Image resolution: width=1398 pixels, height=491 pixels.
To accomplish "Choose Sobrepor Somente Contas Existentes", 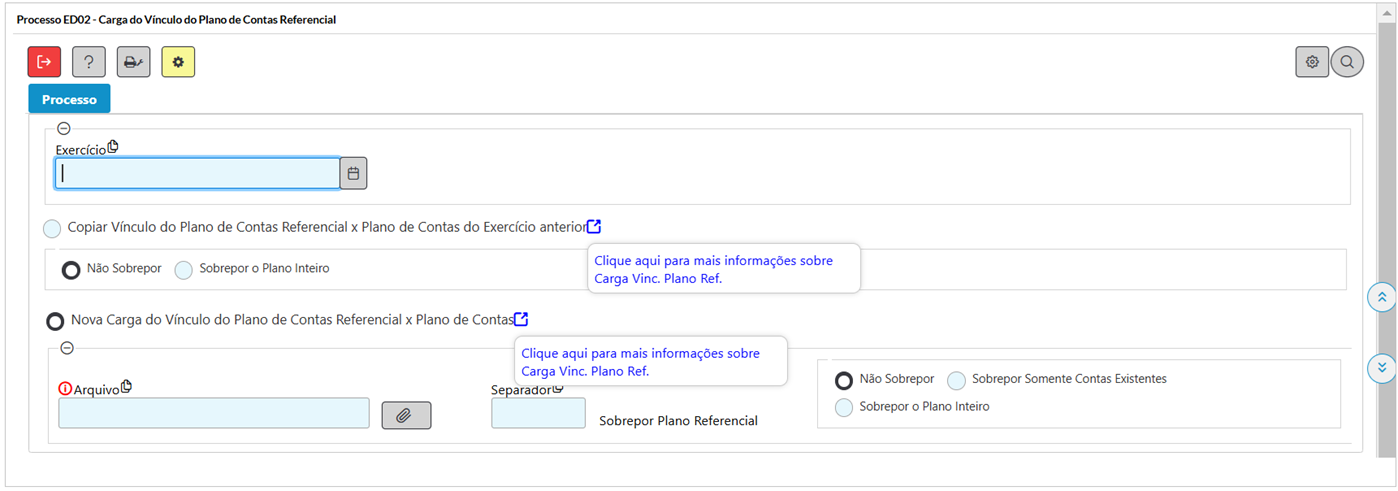I will [957, 380].
